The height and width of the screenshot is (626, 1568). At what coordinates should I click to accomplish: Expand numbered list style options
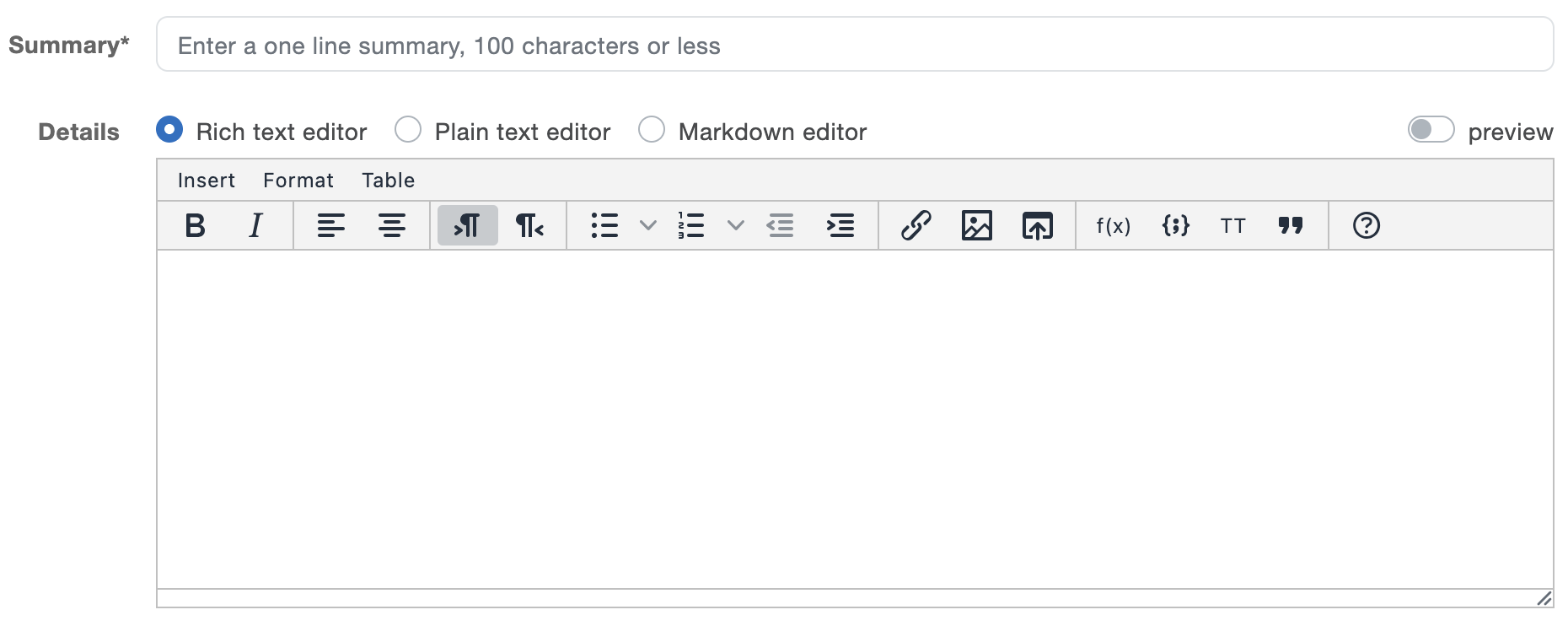click(x=735, y=225)
